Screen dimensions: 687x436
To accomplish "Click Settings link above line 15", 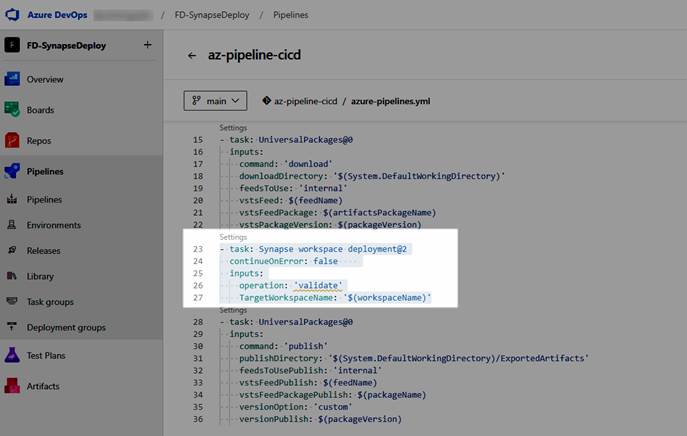I will 233,128.
